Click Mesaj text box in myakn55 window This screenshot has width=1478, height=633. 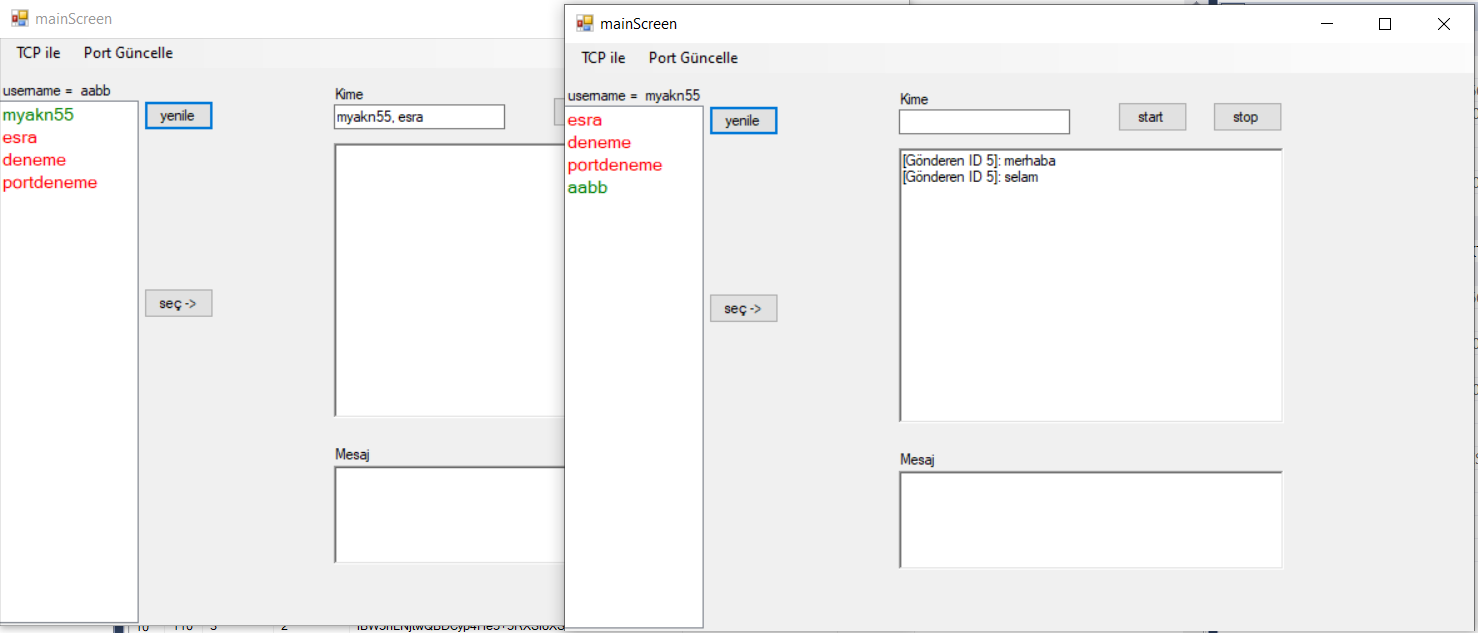[x=1090, y=520]
